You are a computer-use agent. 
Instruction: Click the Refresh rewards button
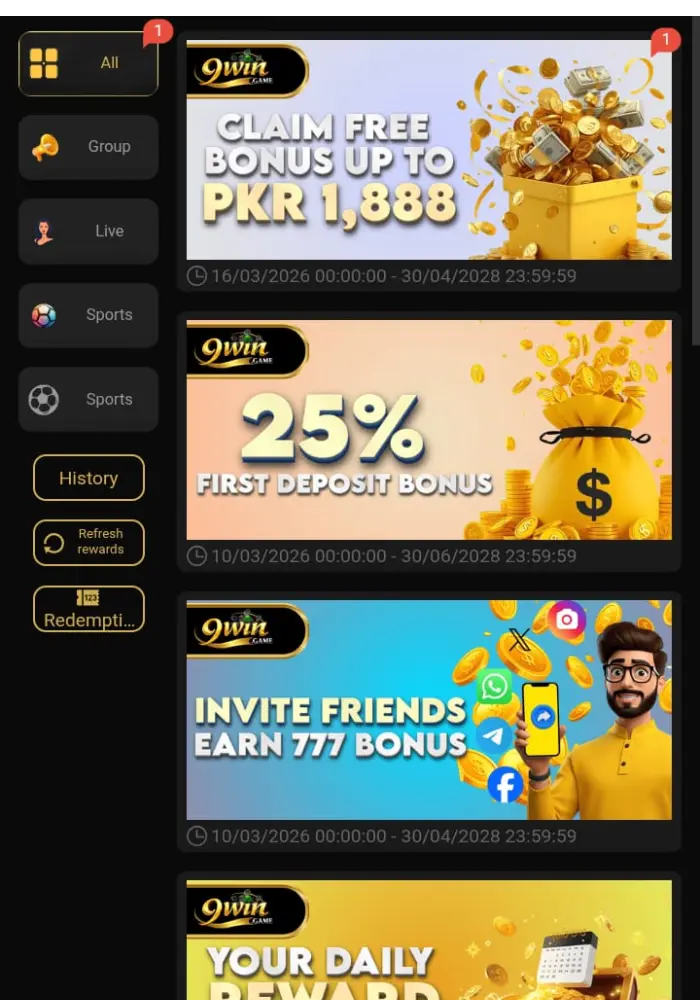click(x=89, y=542)
